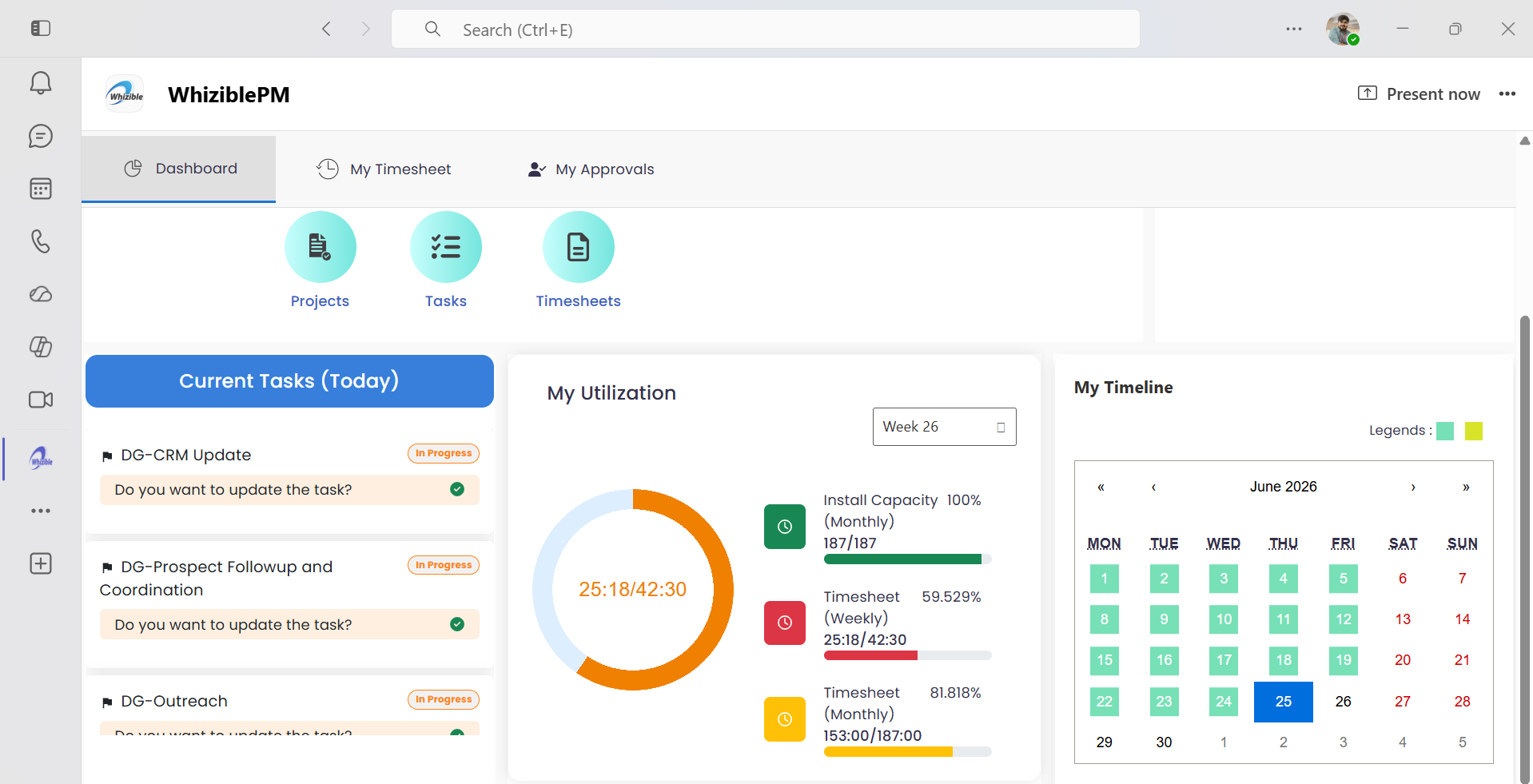Open more options ellipsis next to Present now
1533x784 pixels.
1507,94
